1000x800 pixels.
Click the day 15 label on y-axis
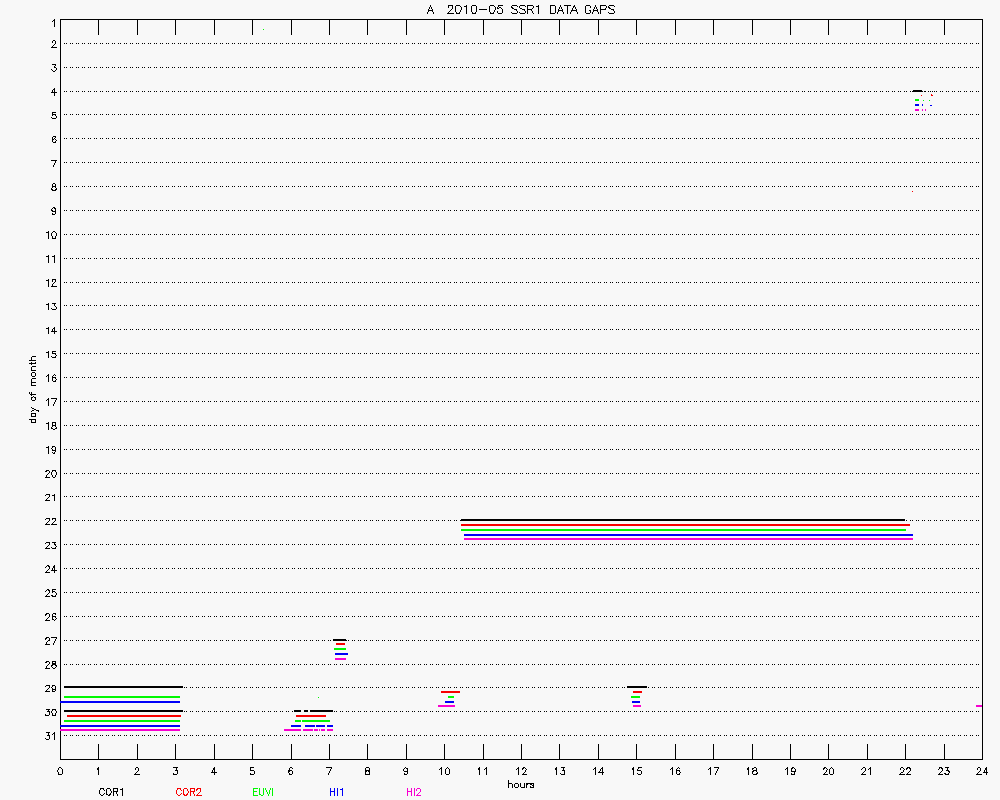pyautogui.click(x=48, y=354)
